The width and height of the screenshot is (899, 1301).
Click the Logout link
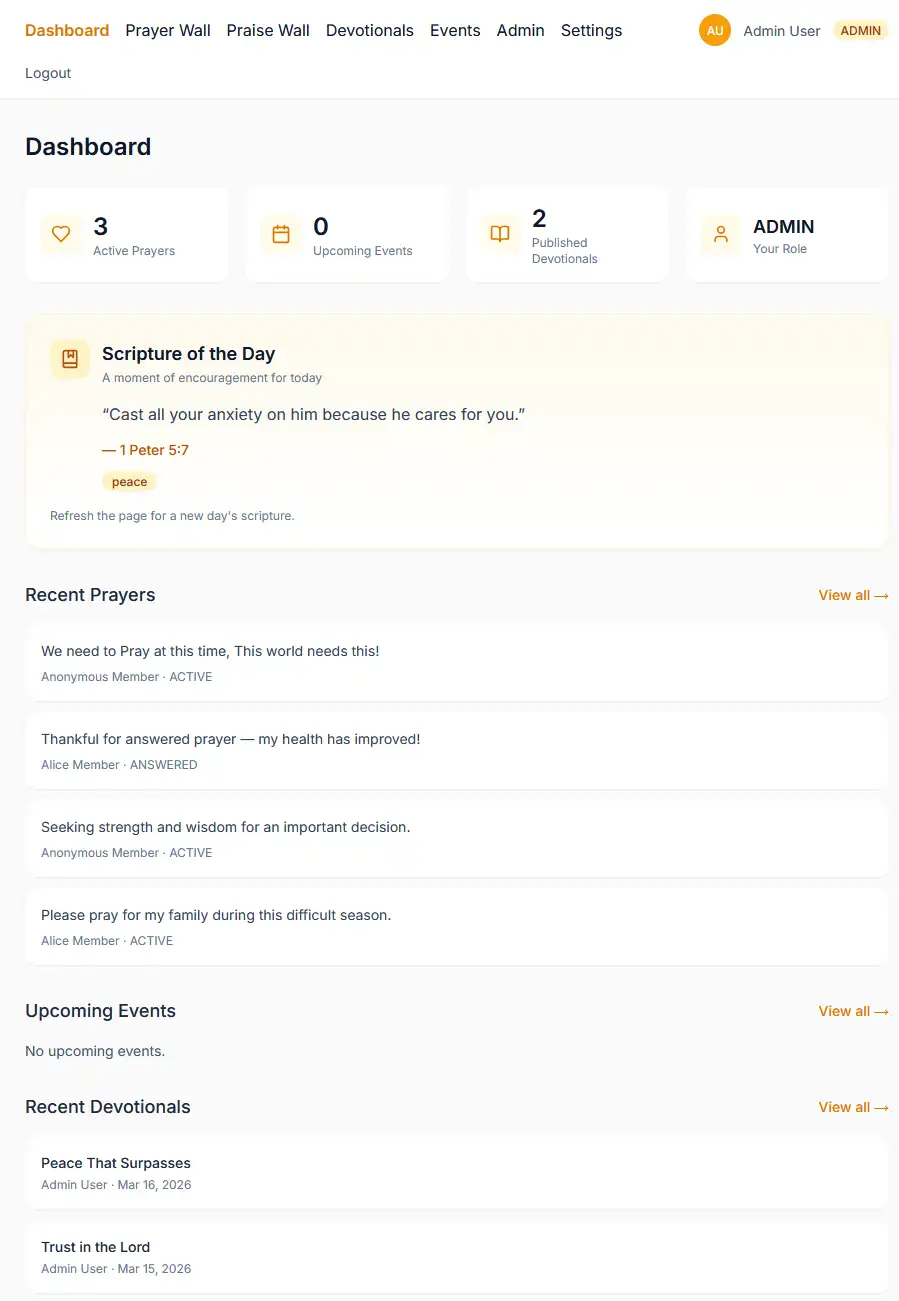coord(48,73)
